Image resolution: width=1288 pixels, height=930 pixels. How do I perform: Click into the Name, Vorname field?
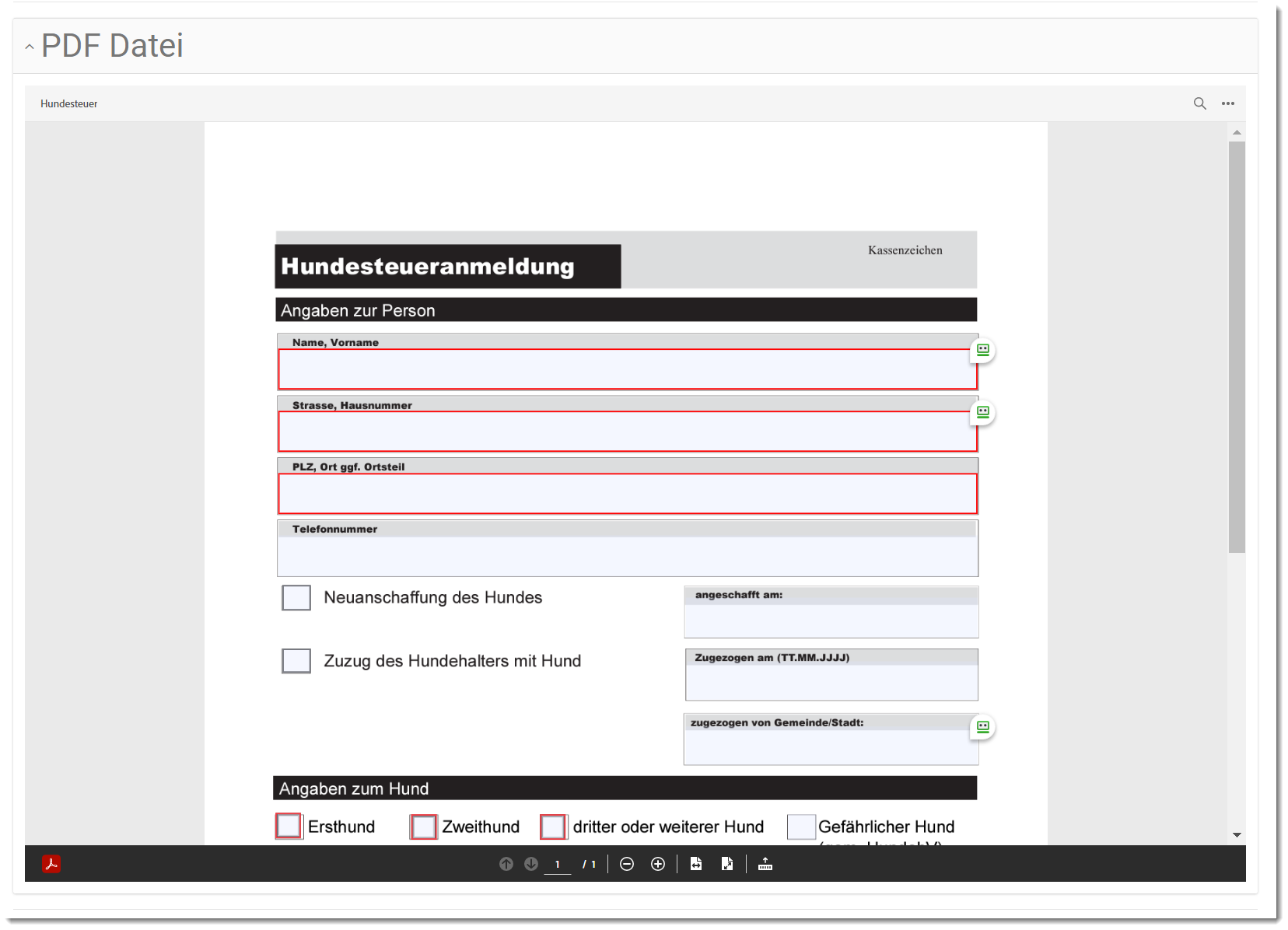(x=627, y=369)
